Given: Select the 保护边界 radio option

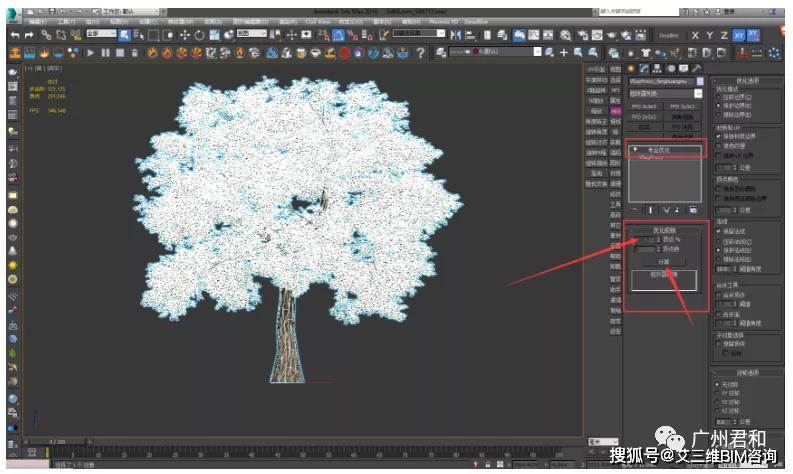Looking at the screenshot, I should click(x=719, y=106).
